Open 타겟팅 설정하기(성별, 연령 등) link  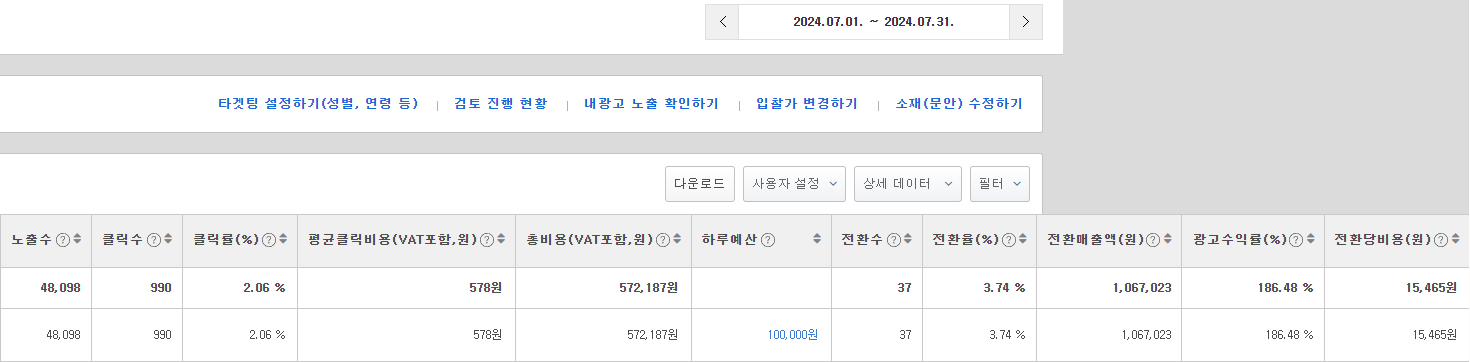click(318, 104)
